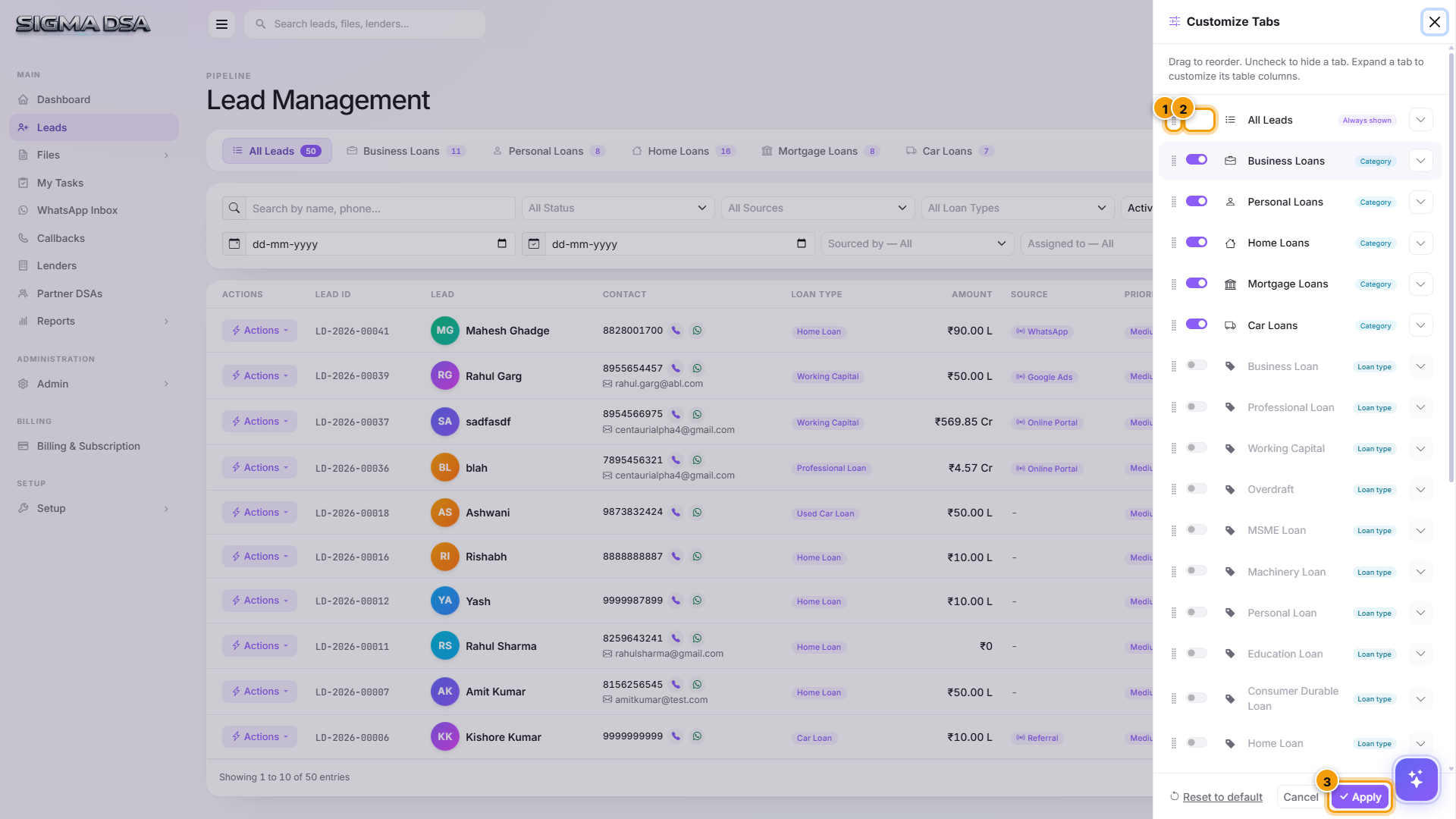Click phone icon for Ashwani

click(676, 513)
